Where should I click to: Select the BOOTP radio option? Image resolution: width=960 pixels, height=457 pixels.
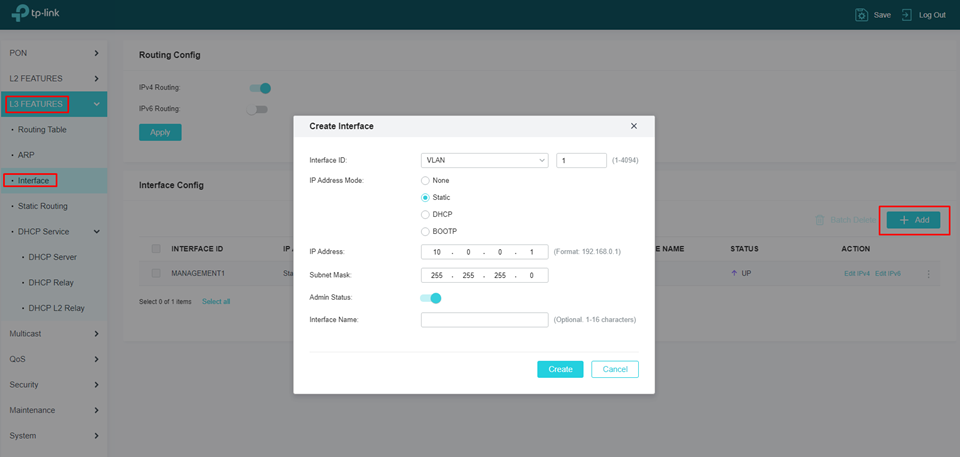[x=425, y=231]
